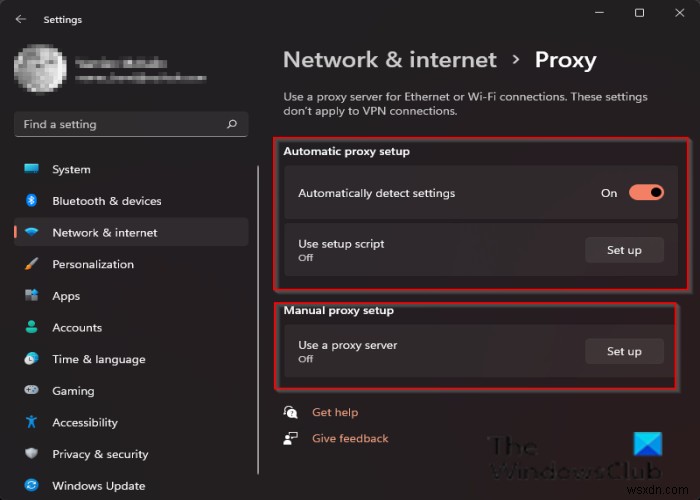700x500 pixels.
Task: Select Network & internet in sidebar
Action: [x=104, y=232]
